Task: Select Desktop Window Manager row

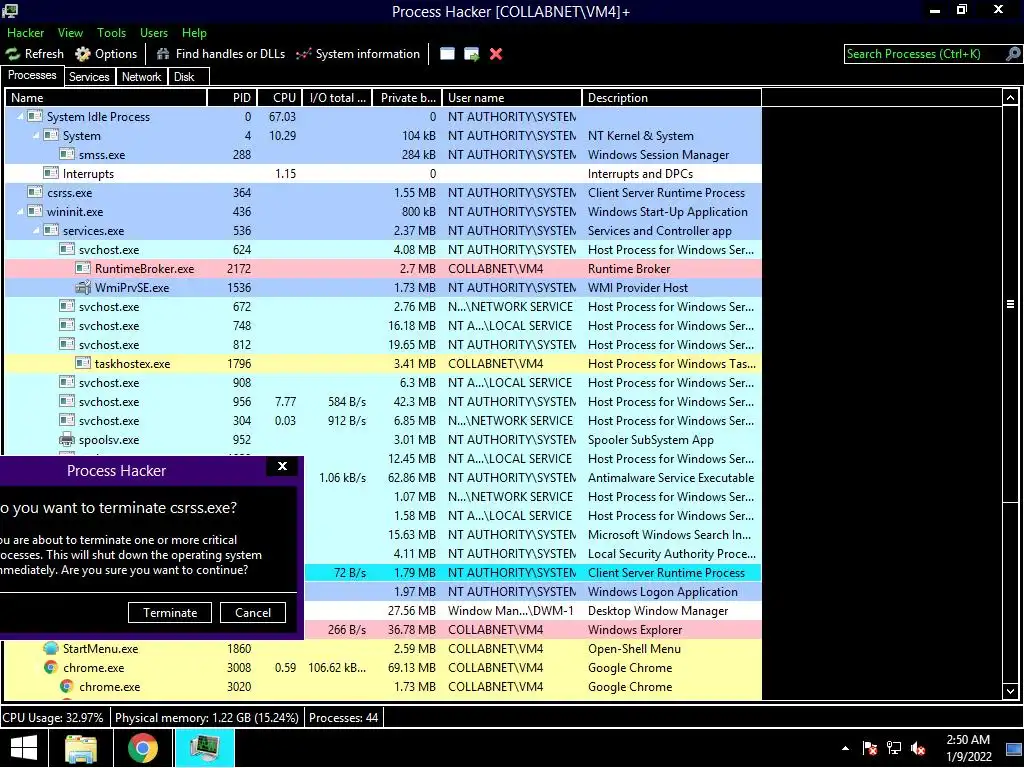Action: tap(532, 611)
